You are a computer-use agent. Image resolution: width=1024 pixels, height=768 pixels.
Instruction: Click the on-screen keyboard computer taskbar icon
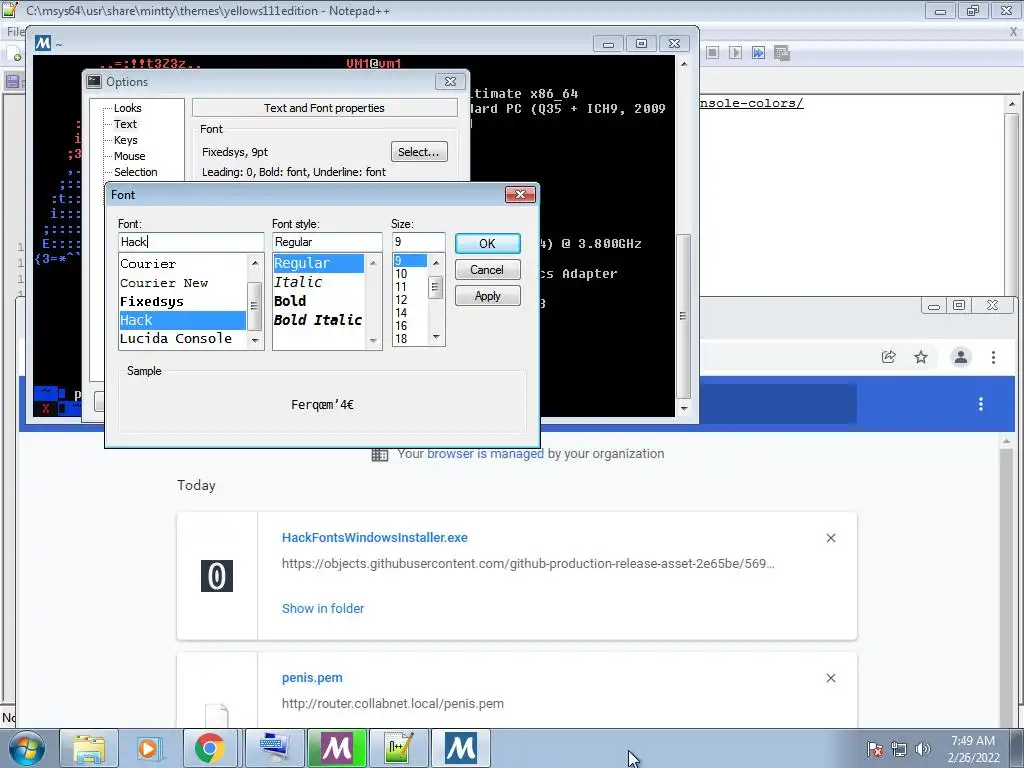274,748
